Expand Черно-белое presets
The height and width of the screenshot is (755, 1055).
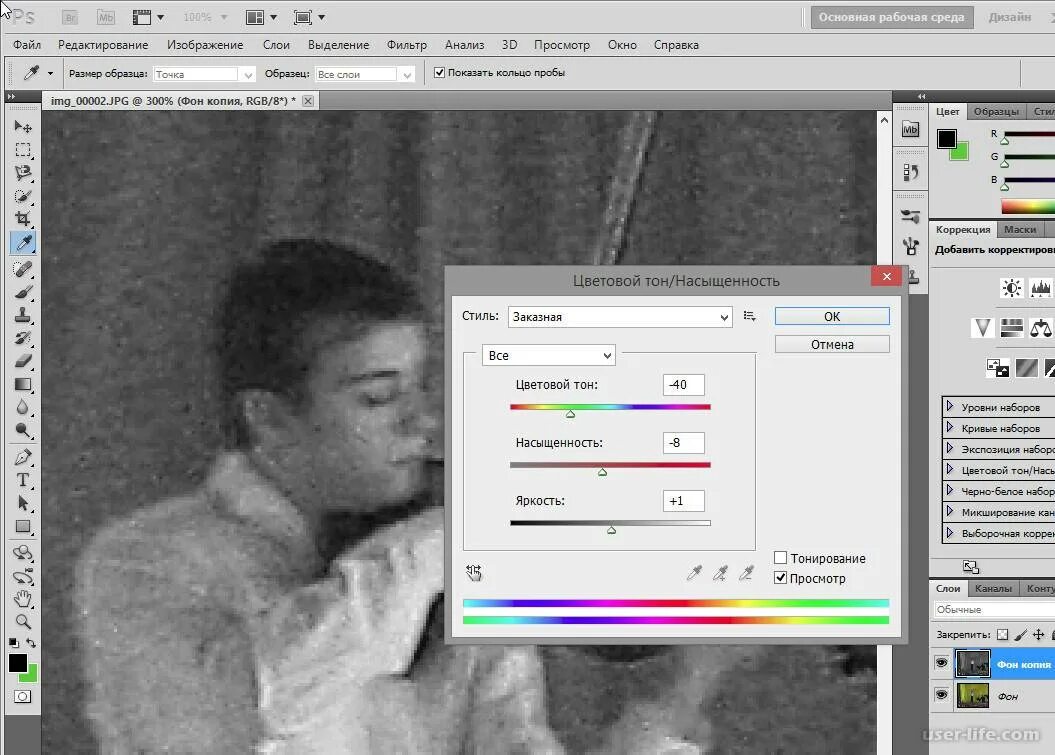(949, 491)
